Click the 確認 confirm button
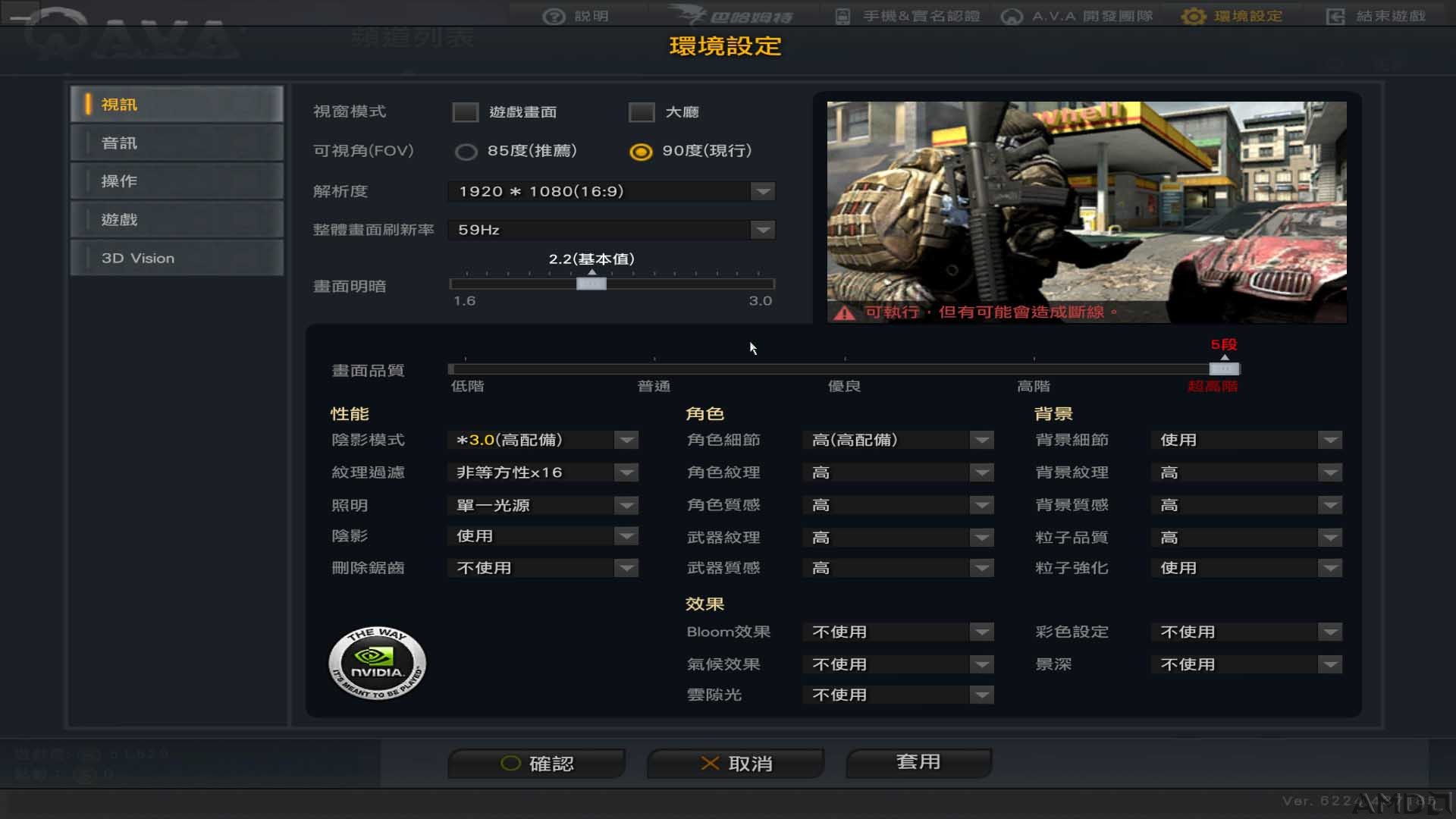The height and width of the screenshot is (819, 1456). pyautogui.click(x=537, y=764)
